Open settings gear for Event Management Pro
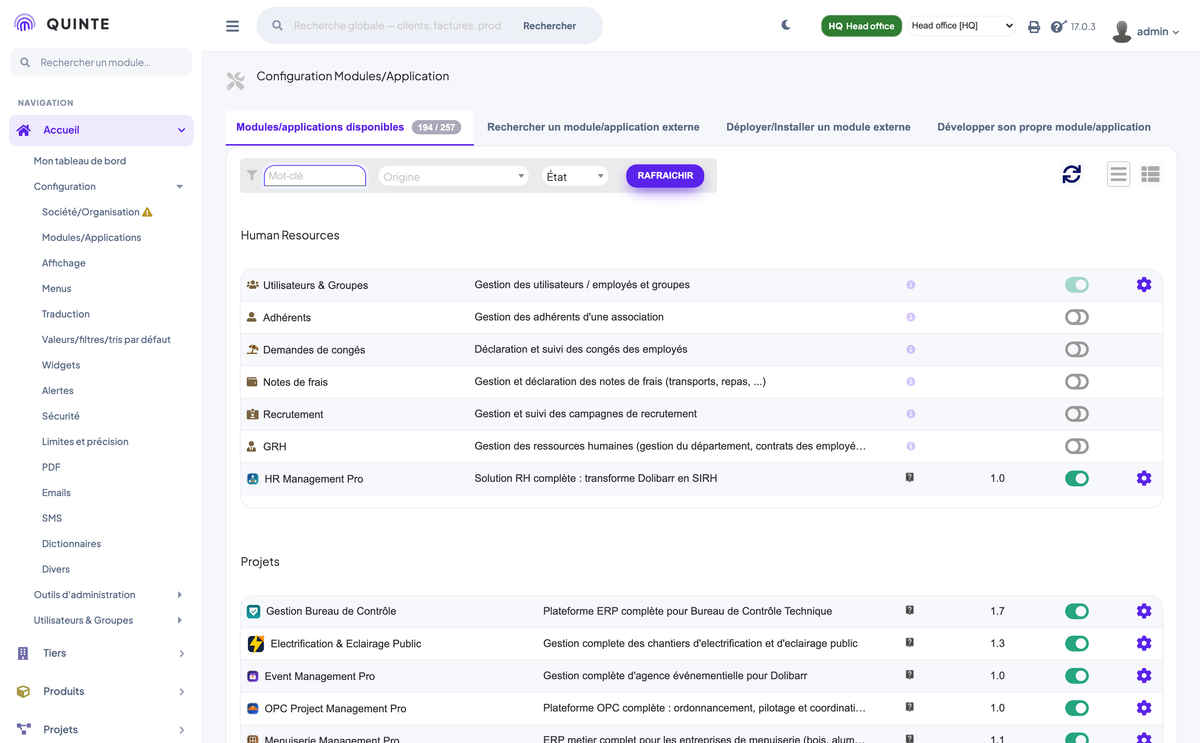Viewport: 1200px width, 743px height. tap(1144, 676)
